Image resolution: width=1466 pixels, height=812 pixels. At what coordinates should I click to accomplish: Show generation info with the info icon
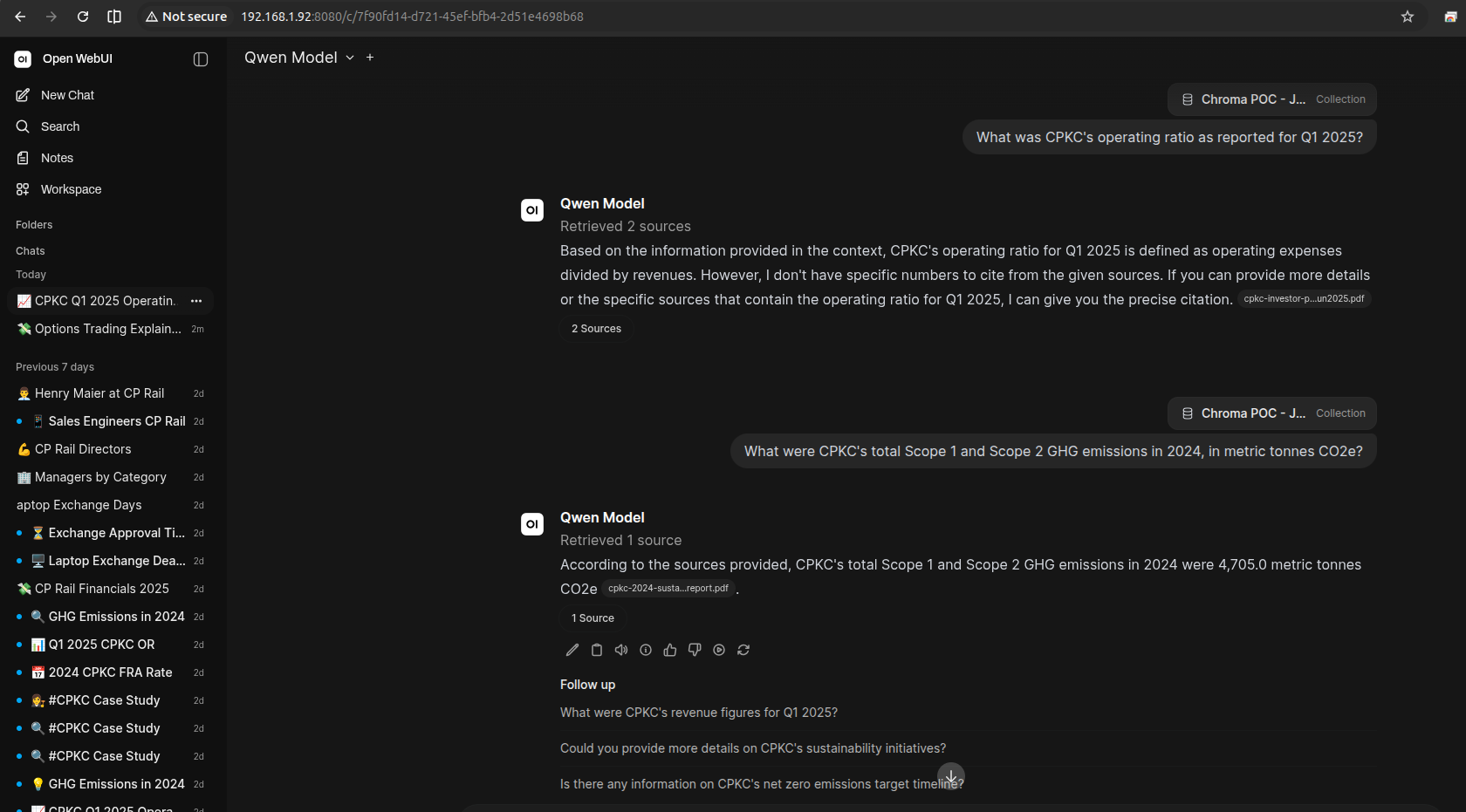tap(646, 650)
